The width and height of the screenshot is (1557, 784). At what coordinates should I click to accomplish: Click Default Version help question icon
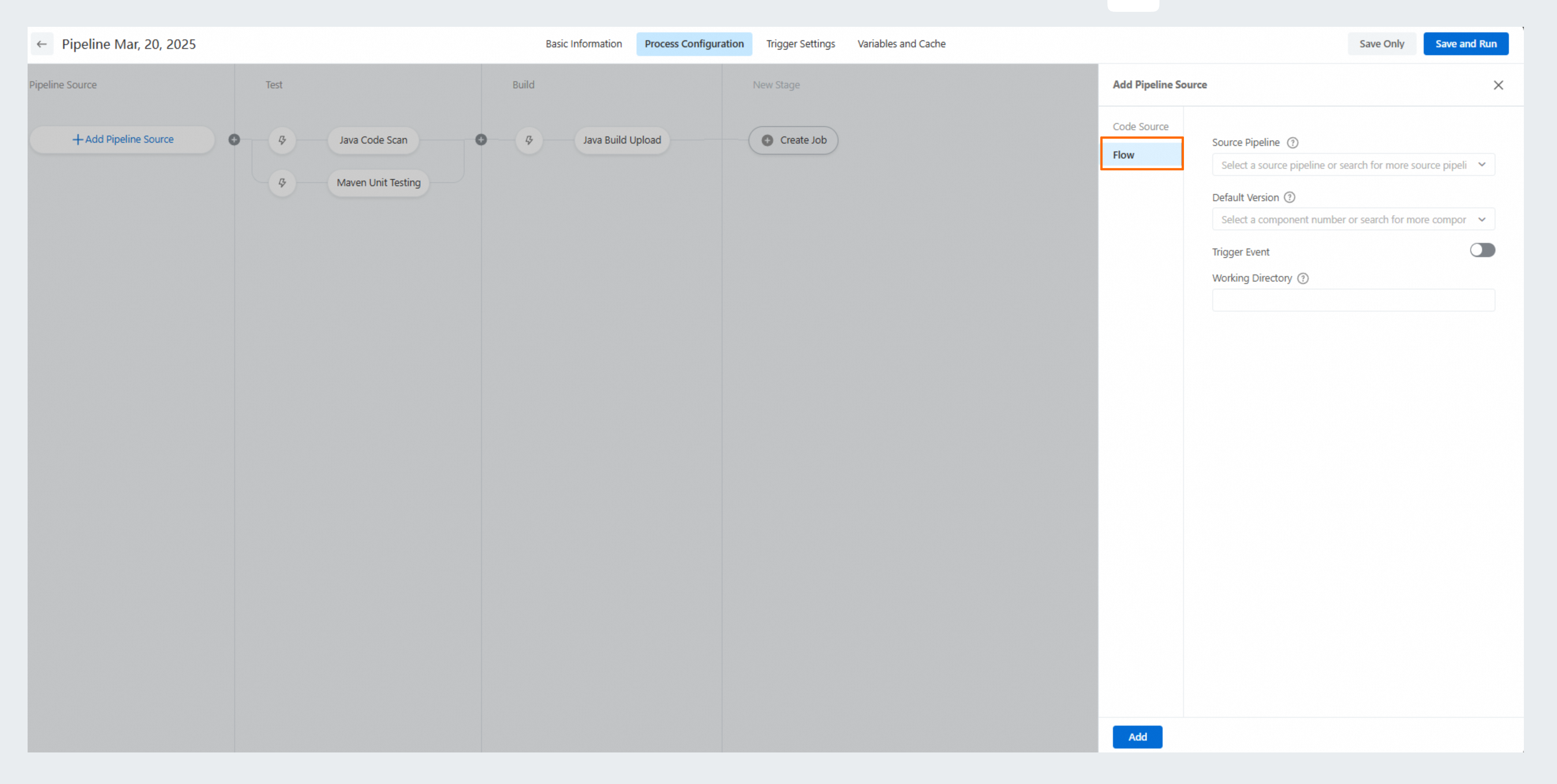(x=1289, y=198)
